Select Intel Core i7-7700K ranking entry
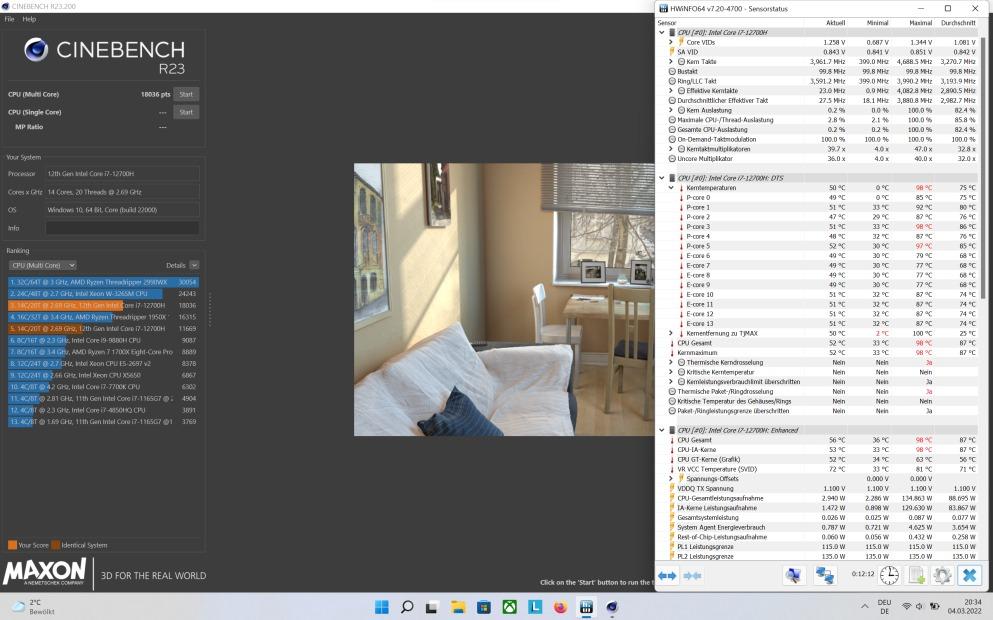Viewport: 993px width, 620px height. pyautogui.click(x=103, y=386)
